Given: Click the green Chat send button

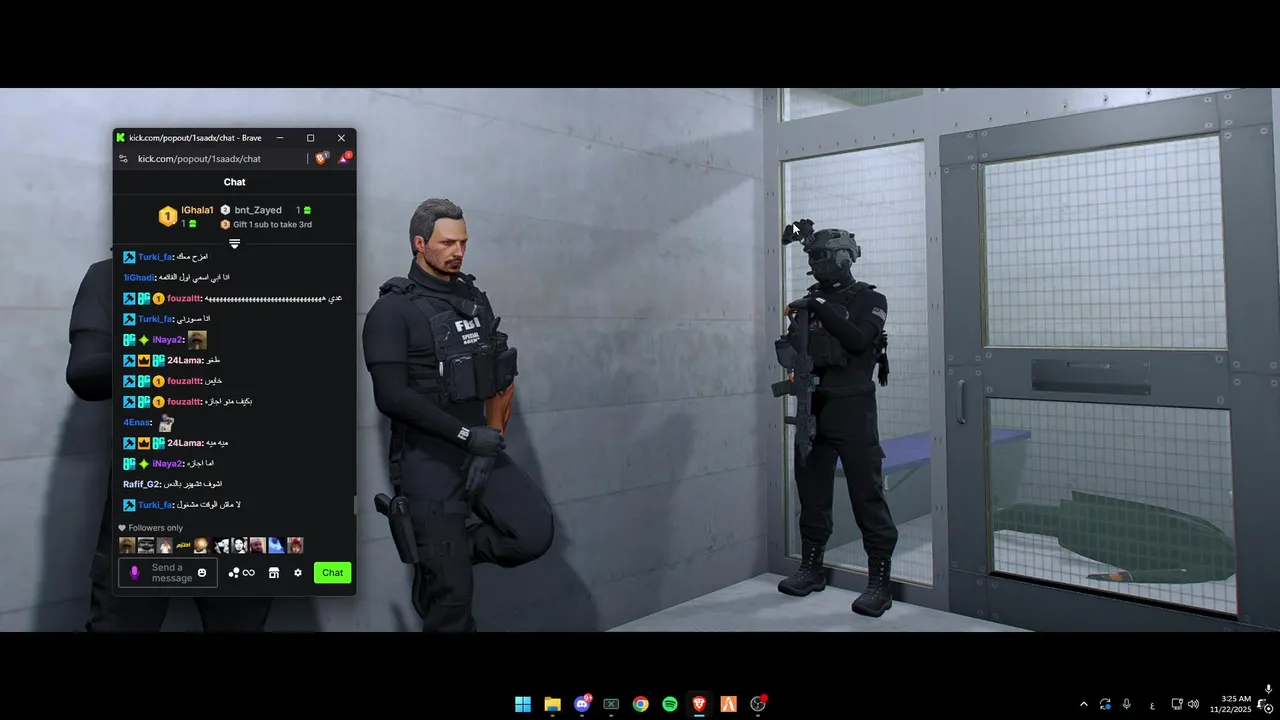Looking at the screenshot, I should coord(333,573).
